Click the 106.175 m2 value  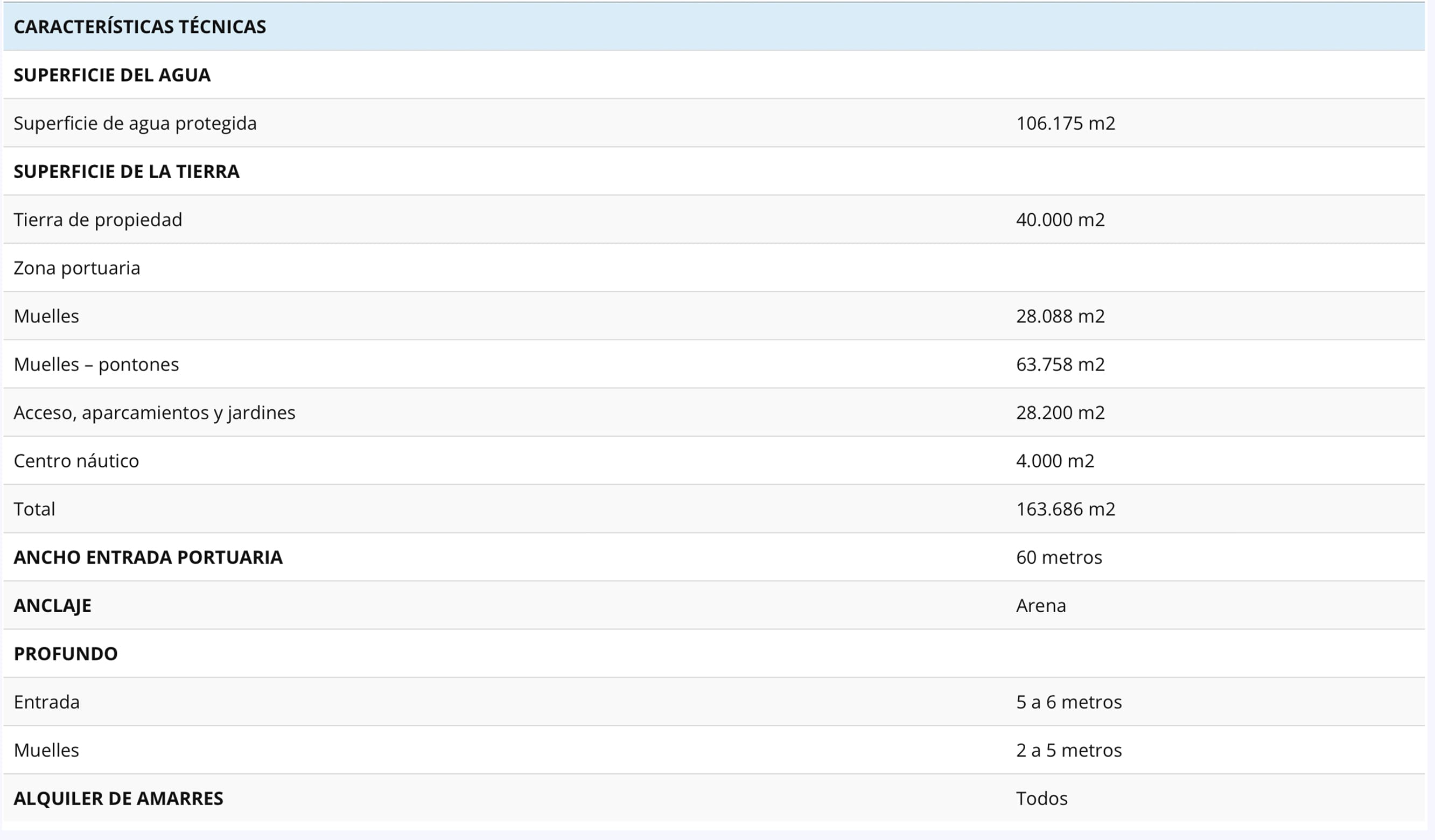coord(1065,124)
